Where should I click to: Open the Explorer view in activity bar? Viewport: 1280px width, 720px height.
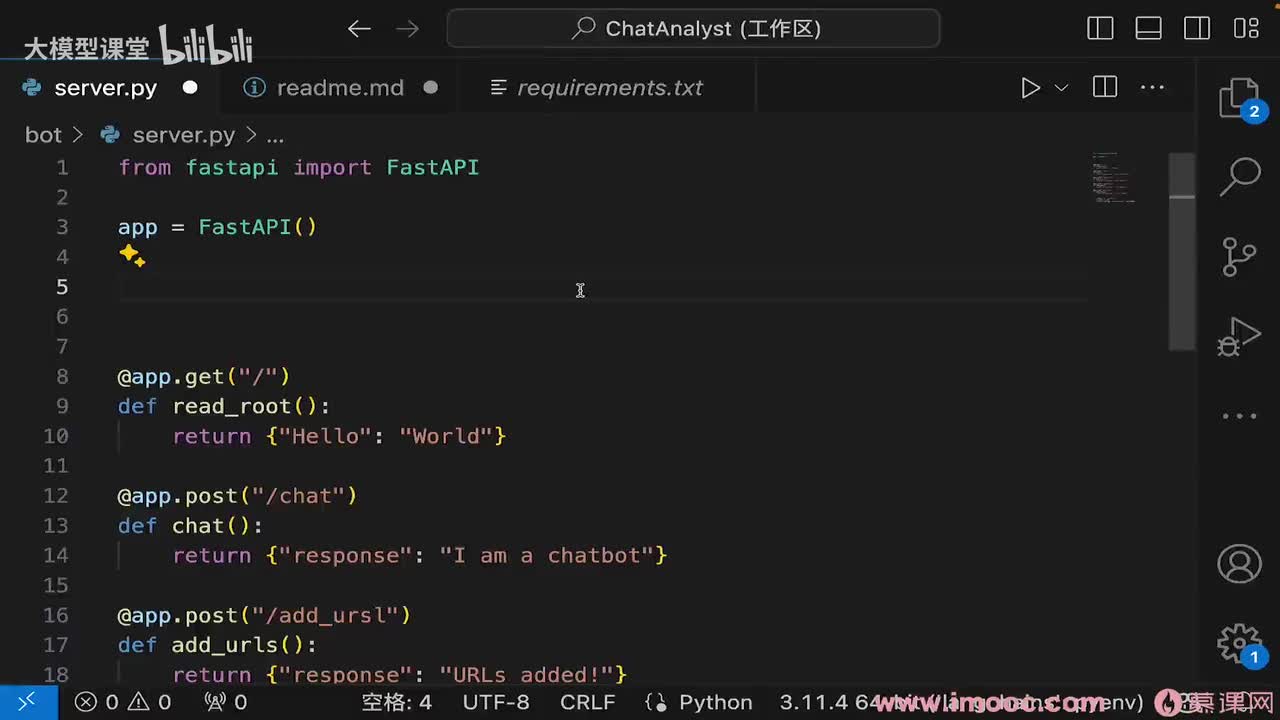pyautogui.click(x=1239, y=100)
